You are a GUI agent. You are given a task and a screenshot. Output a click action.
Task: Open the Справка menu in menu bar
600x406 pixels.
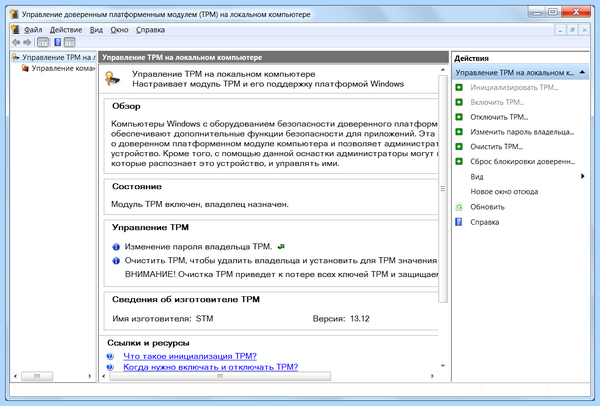point(150,30)
